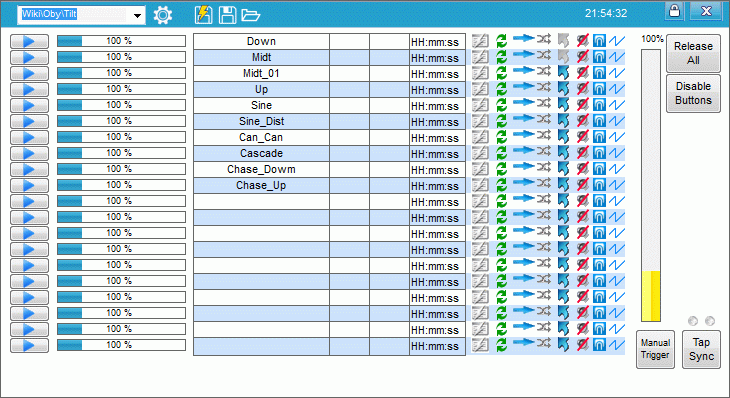Click the grey cursor arrow in Down row
Screen dimensions: 730x398
[x=563, y=41]
